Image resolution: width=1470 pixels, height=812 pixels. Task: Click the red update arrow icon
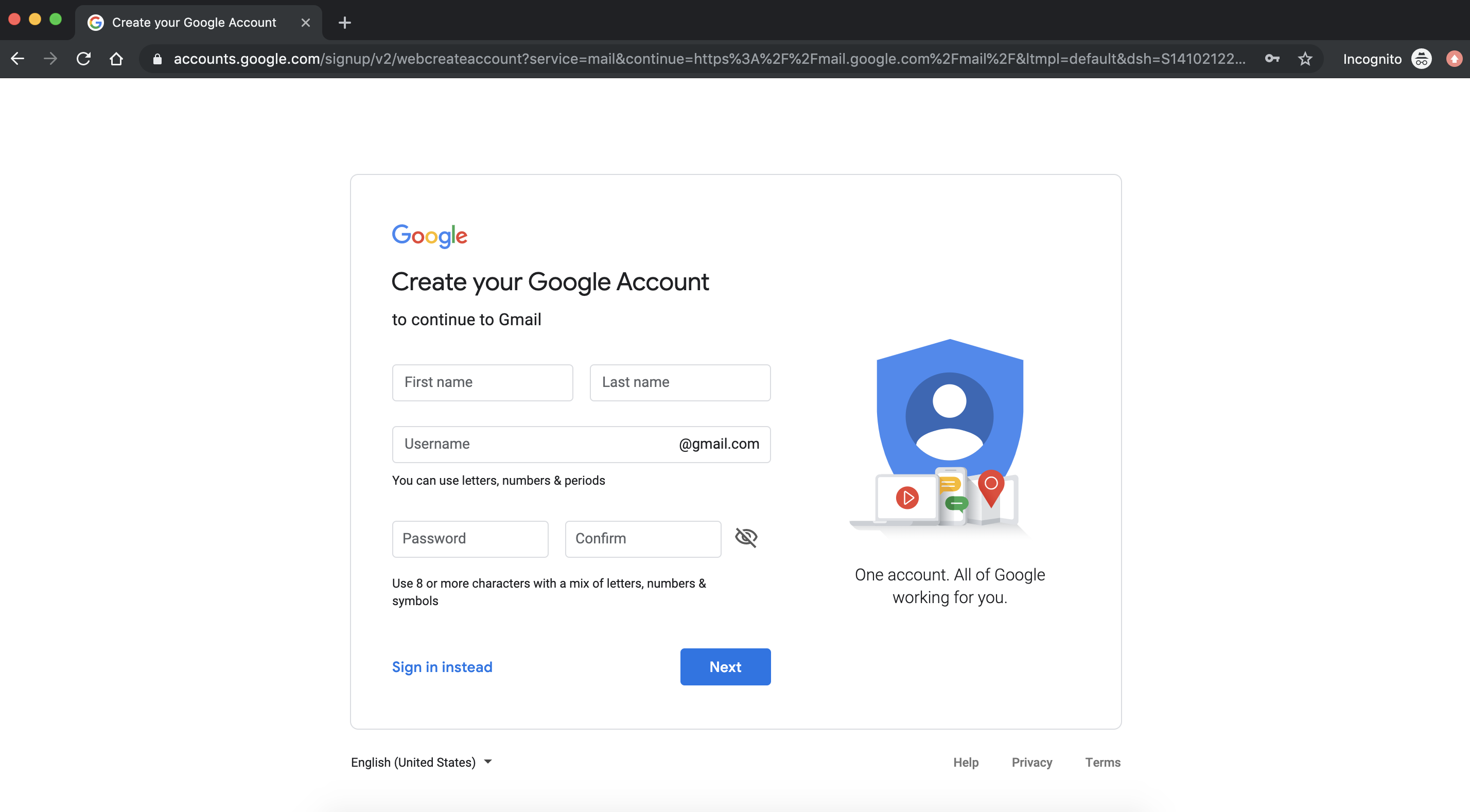coord(1454,59)
